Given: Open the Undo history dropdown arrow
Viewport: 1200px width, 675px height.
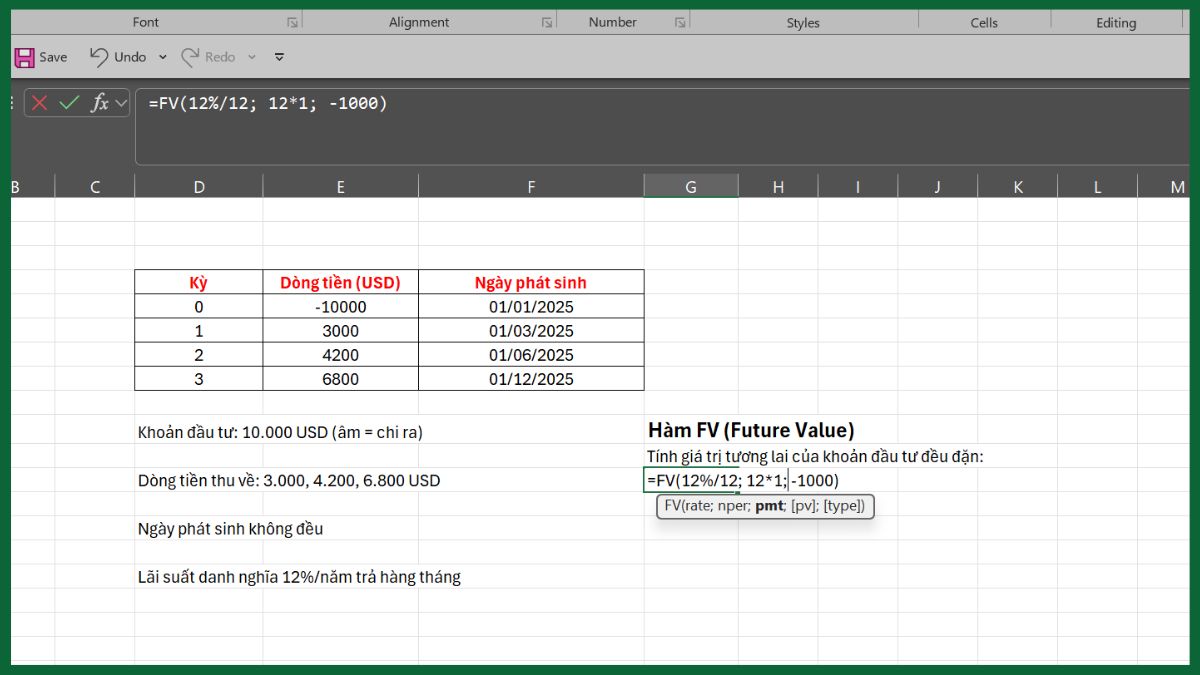Looking at the screenshot, I should [x=162, y=57].
